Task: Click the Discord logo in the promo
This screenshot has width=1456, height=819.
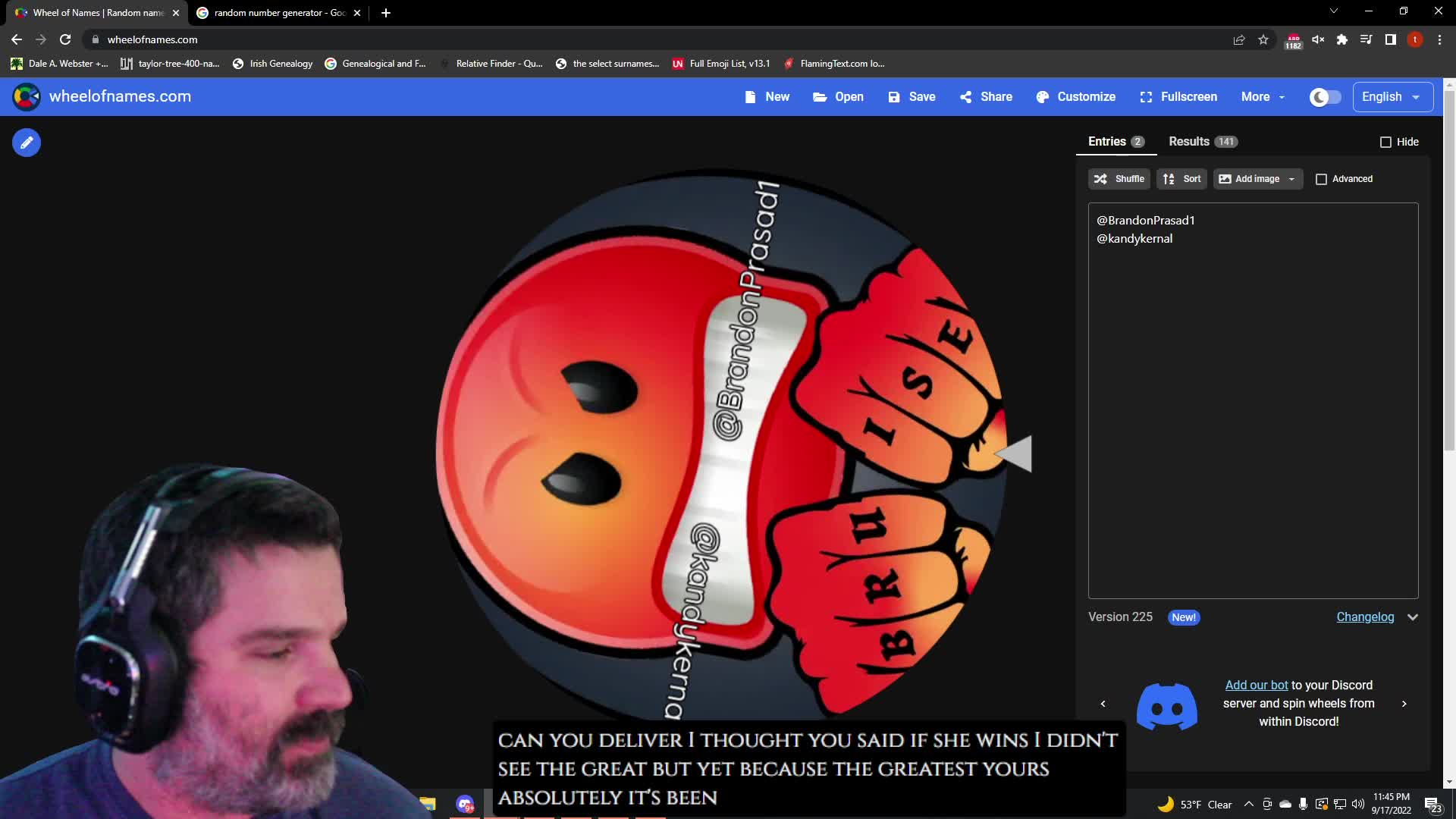Action: point(1167,704)
